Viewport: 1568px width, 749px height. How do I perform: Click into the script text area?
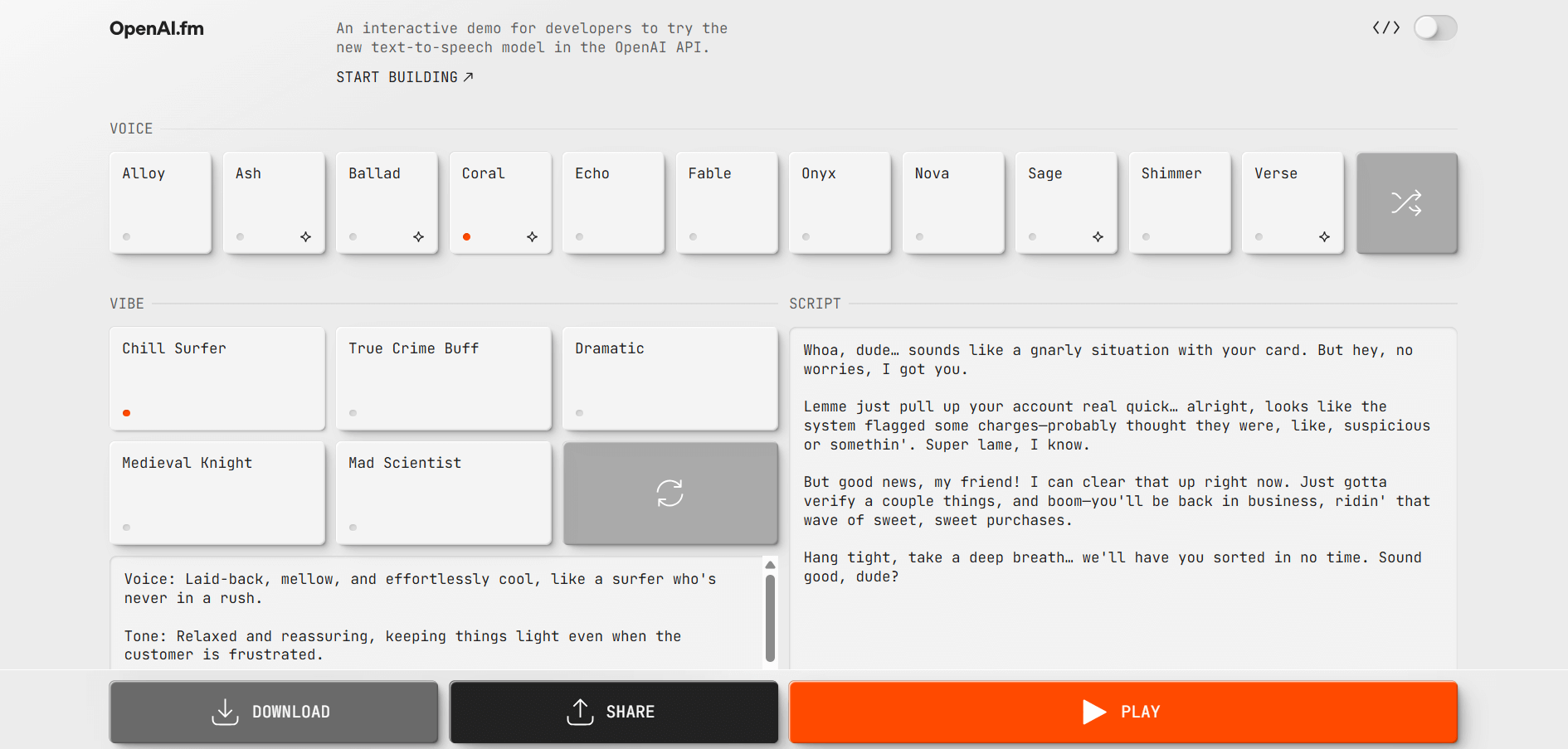coord(1123,498)
